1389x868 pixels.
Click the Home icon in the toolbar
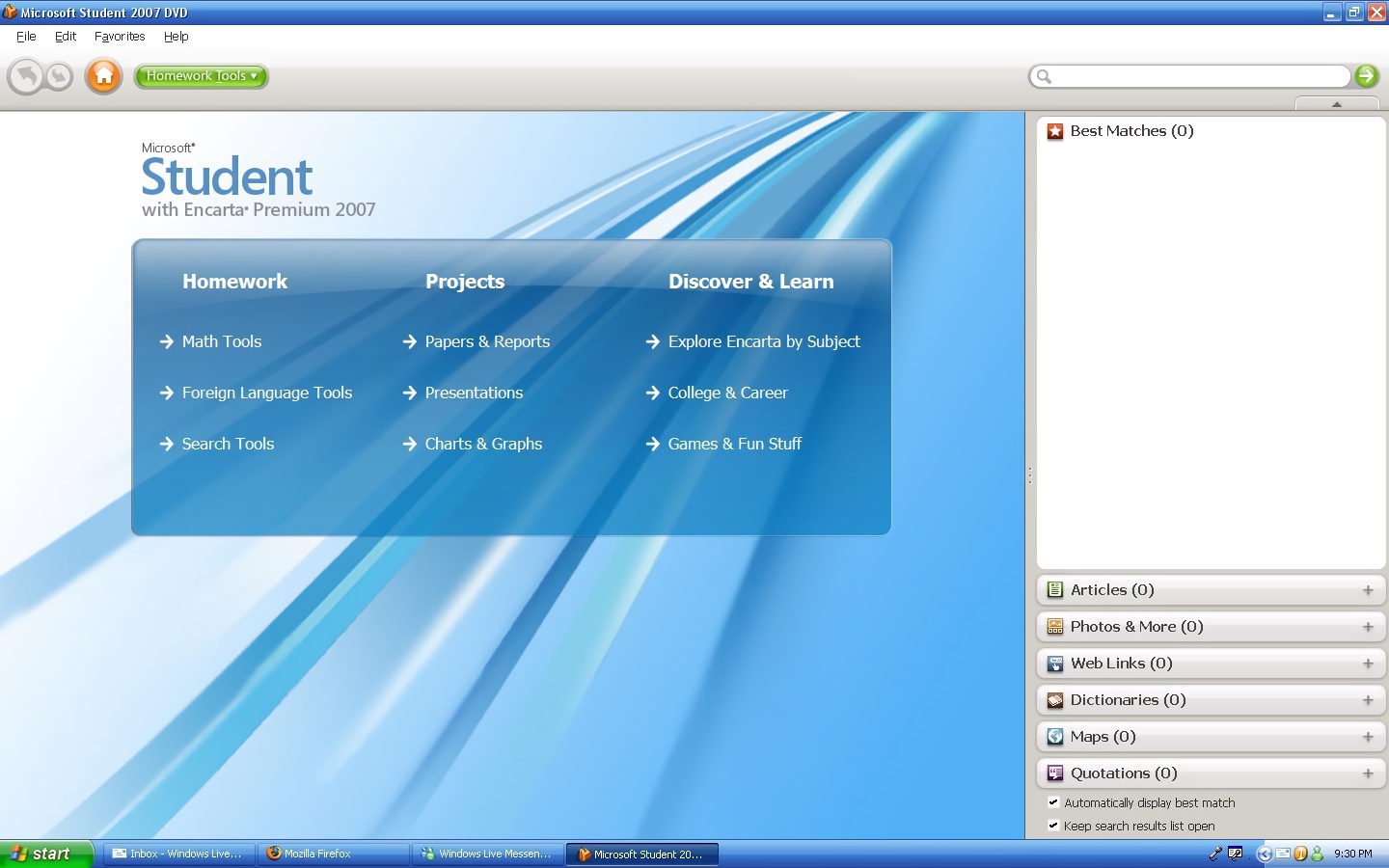[x=103, y=76]
